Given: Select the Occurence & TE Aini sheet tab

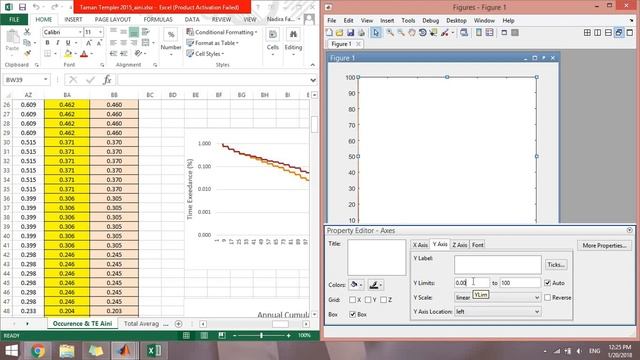Looking at the screenshot, I should tap(82, 324).
